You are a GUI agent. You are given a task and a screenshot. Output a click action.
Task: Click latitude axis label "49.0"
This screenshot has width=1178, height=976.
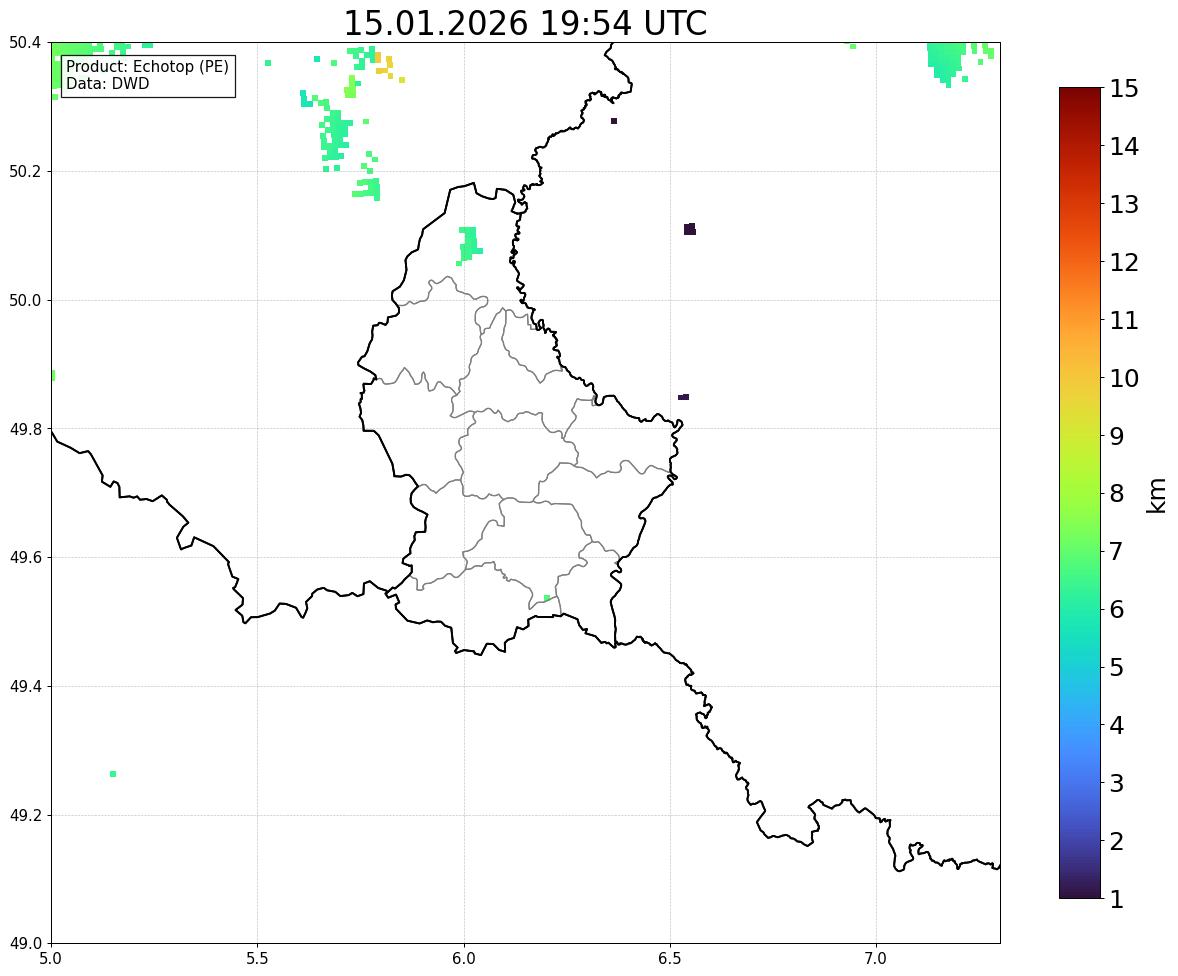pos(24,944)
